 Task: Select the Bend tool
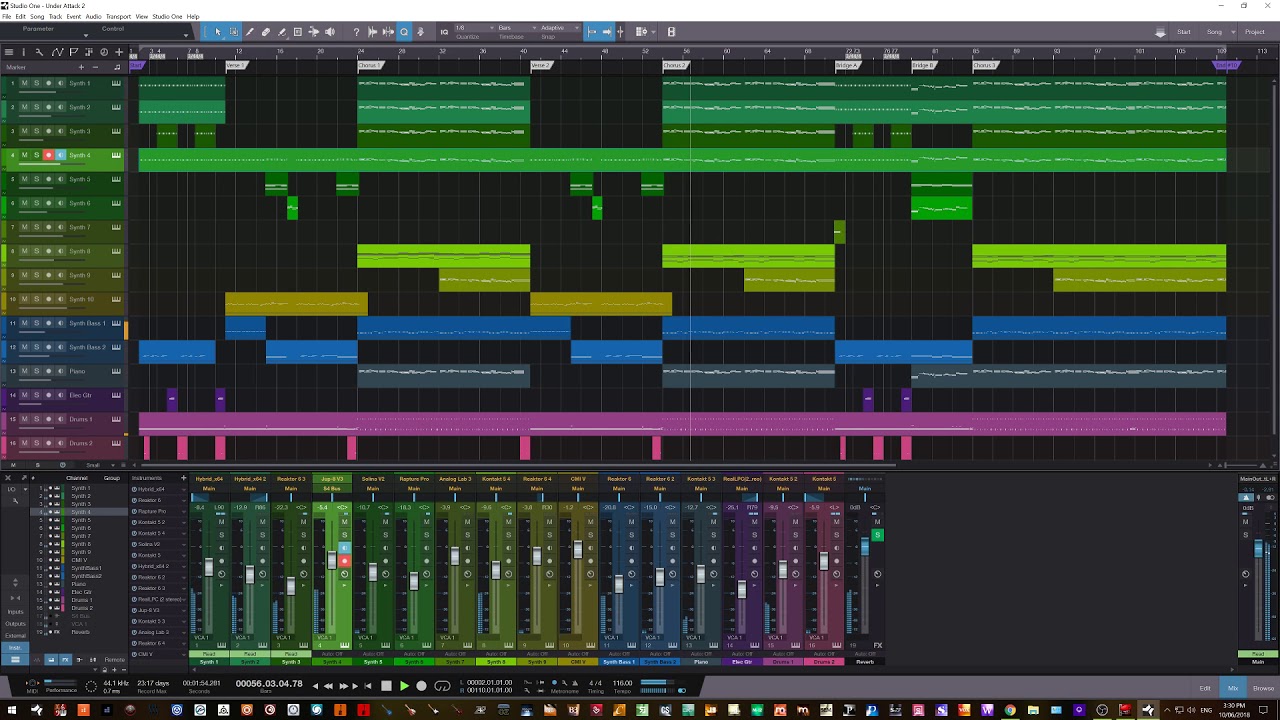314,32
